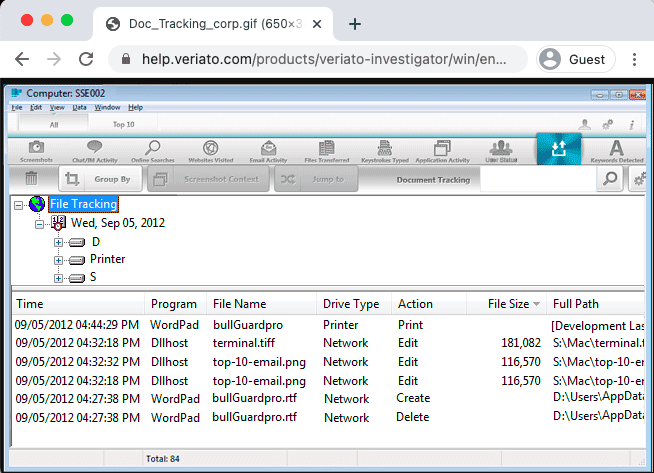Open Online Searches view
This screenshot has height=473, width=654.
(x=153, y=151)
